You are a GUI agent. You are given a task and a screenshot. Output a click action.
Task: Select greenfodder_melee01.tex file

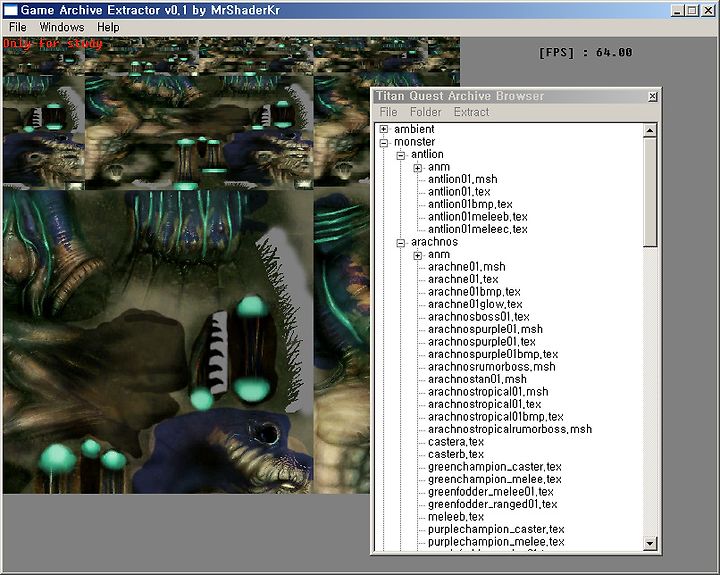(490, 491)
